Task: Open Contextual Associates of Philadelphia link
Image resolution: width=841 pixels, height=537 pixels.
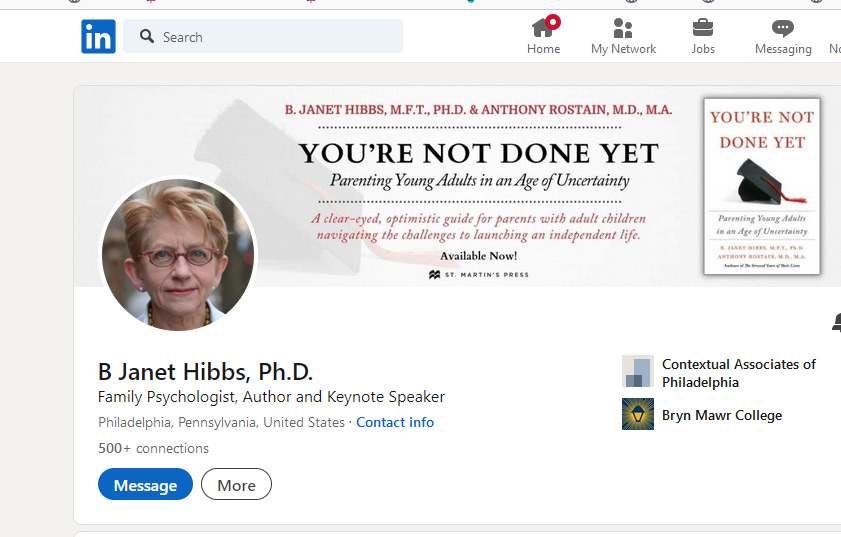Action: point(739,373)
